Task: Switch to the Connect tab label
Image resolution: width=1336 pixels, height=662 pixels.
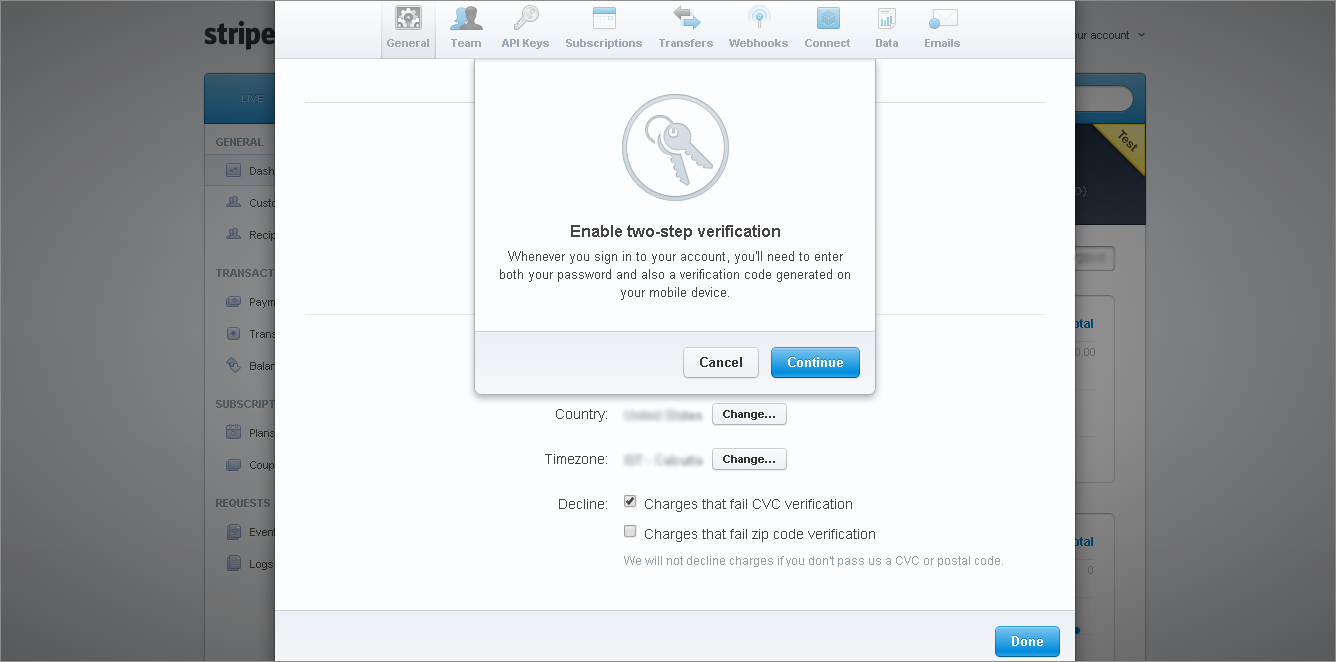Action: coord(827,43)
